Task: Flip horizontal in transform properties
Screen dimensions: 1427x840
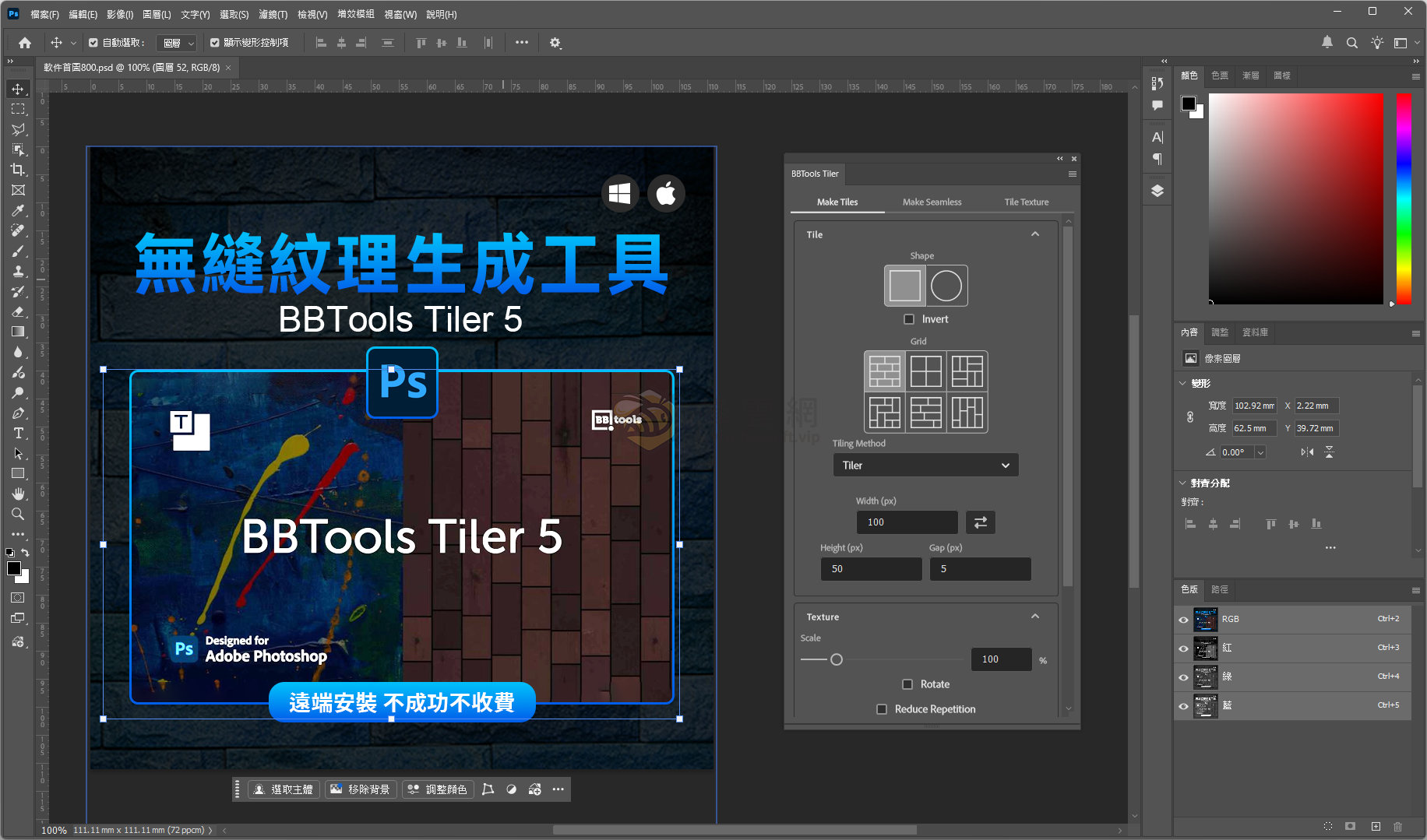Action: pyautogui.click(x=1307, y=452)
